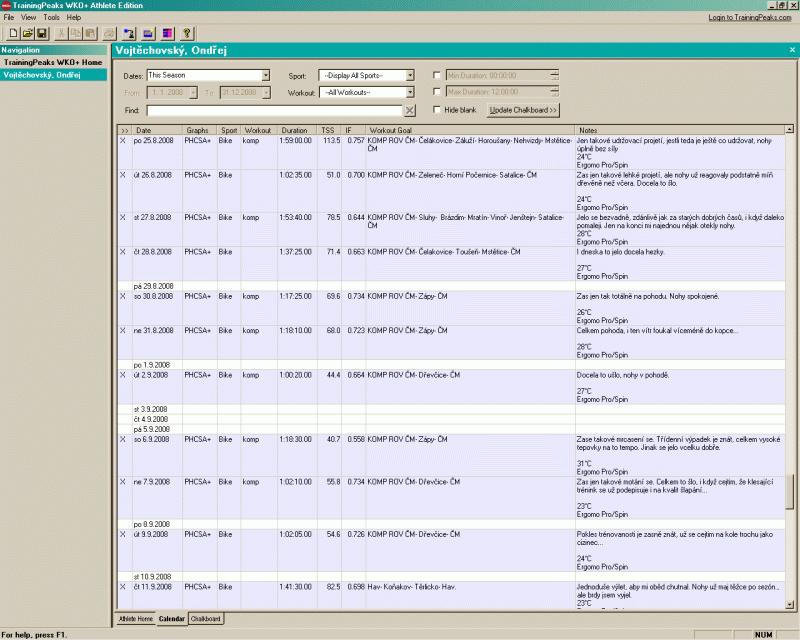The image size is (800, 640).
Task: Click the IF column header
Action: 354,130
